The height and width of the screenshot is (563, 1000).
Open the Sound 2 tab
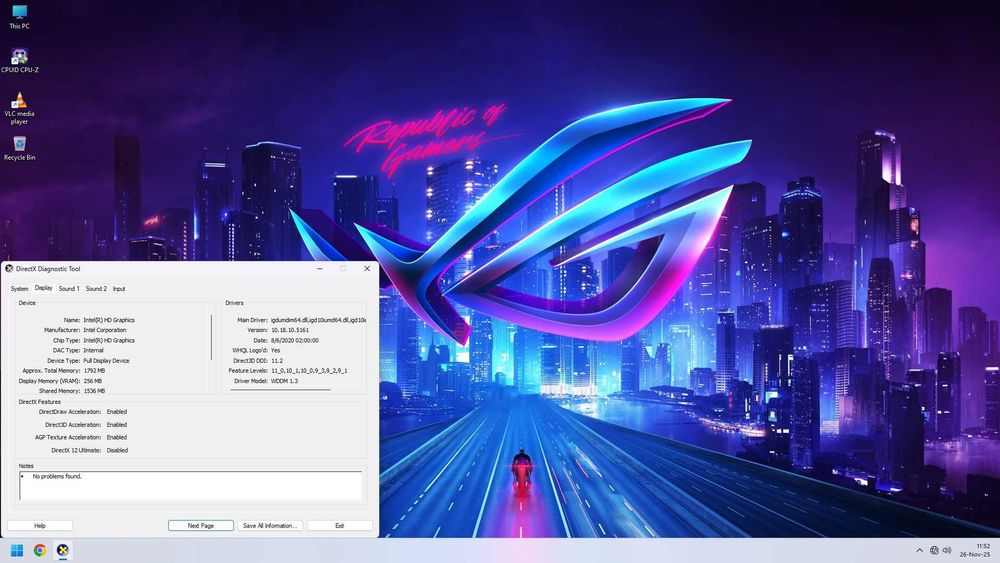coord(96,289)
